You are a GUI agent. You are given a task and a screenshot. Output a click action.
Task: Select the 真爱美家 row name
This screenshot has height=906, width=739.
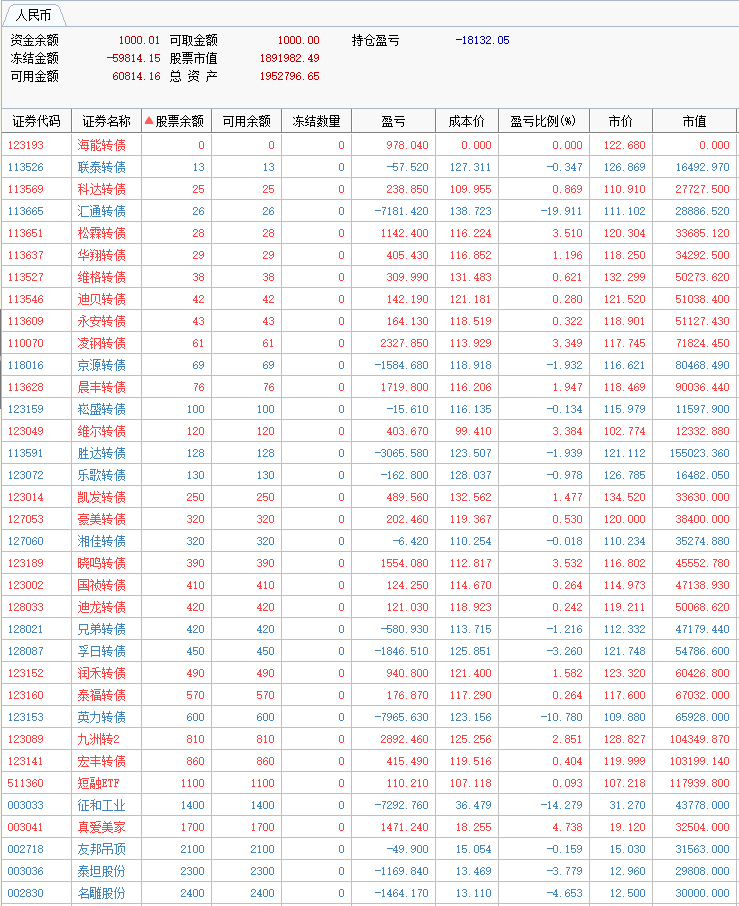pos(102,827)
